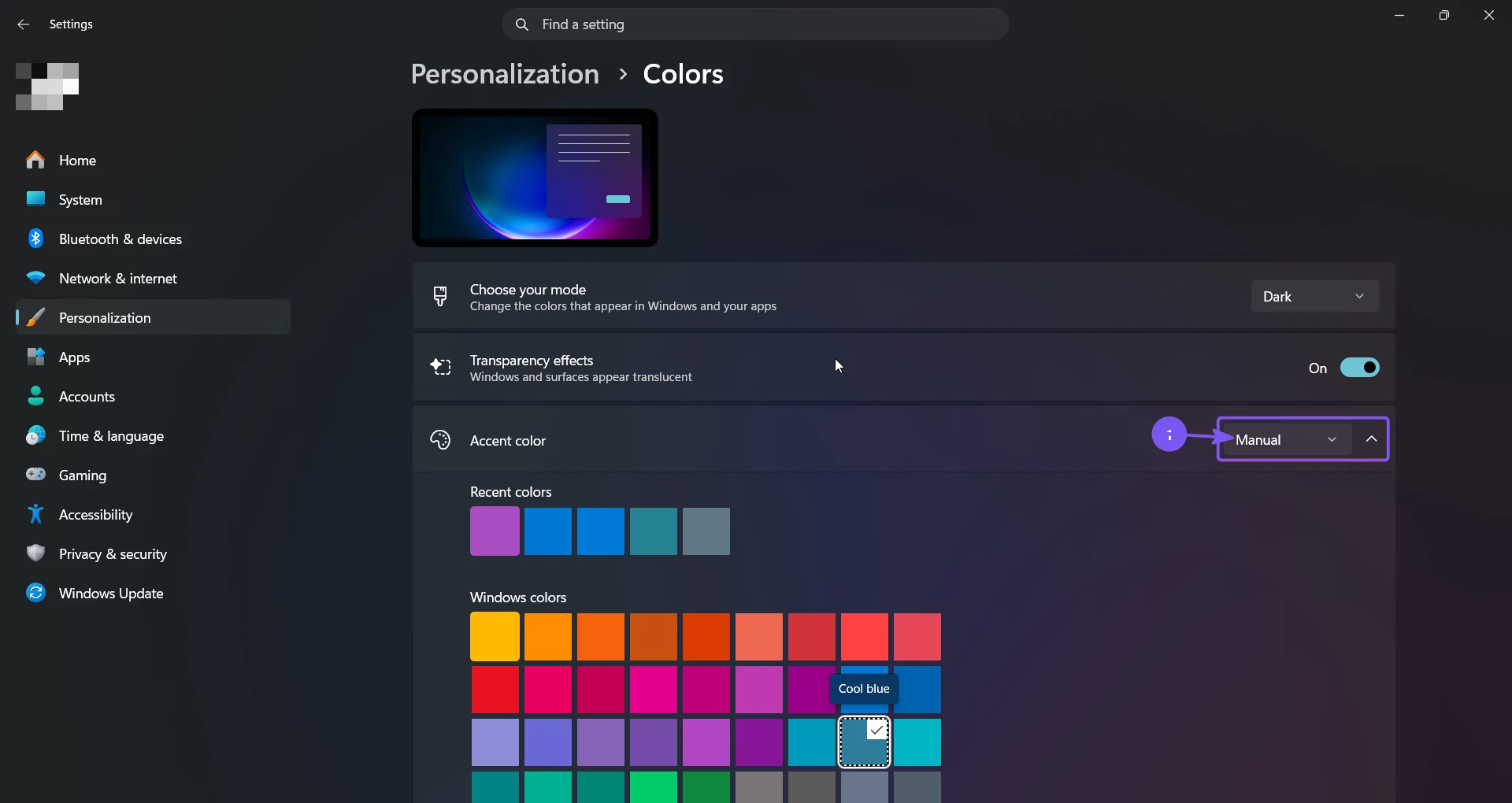
Task: Restore down the Settings window
Action: tap(1444, 15)
